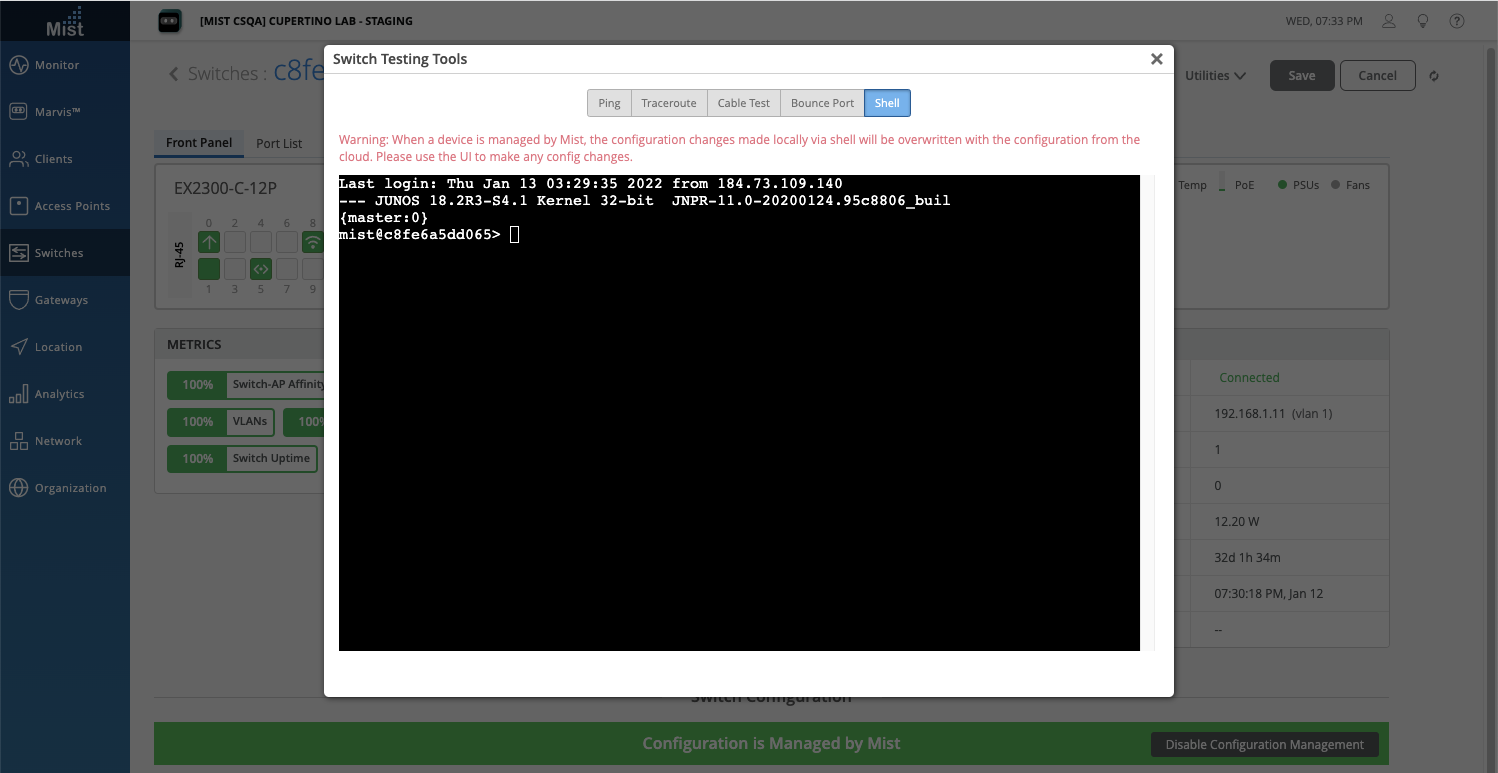Click the VLANs metric badge

pos(220,422)
